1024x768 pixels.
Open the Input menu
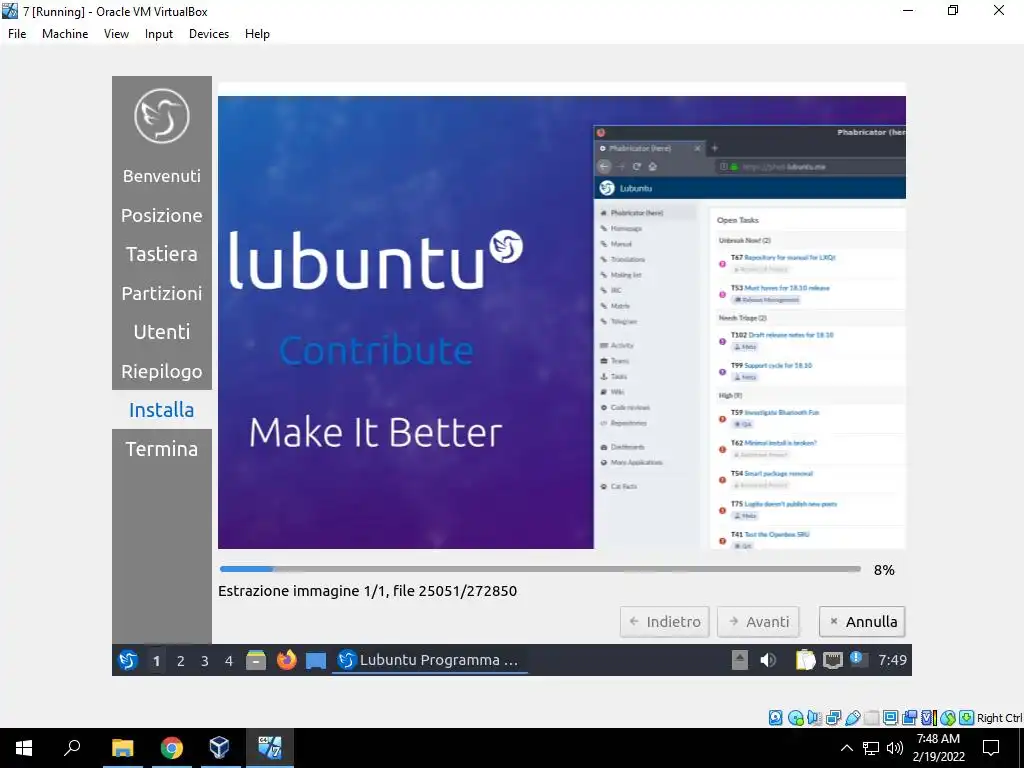tap(159, 34)
